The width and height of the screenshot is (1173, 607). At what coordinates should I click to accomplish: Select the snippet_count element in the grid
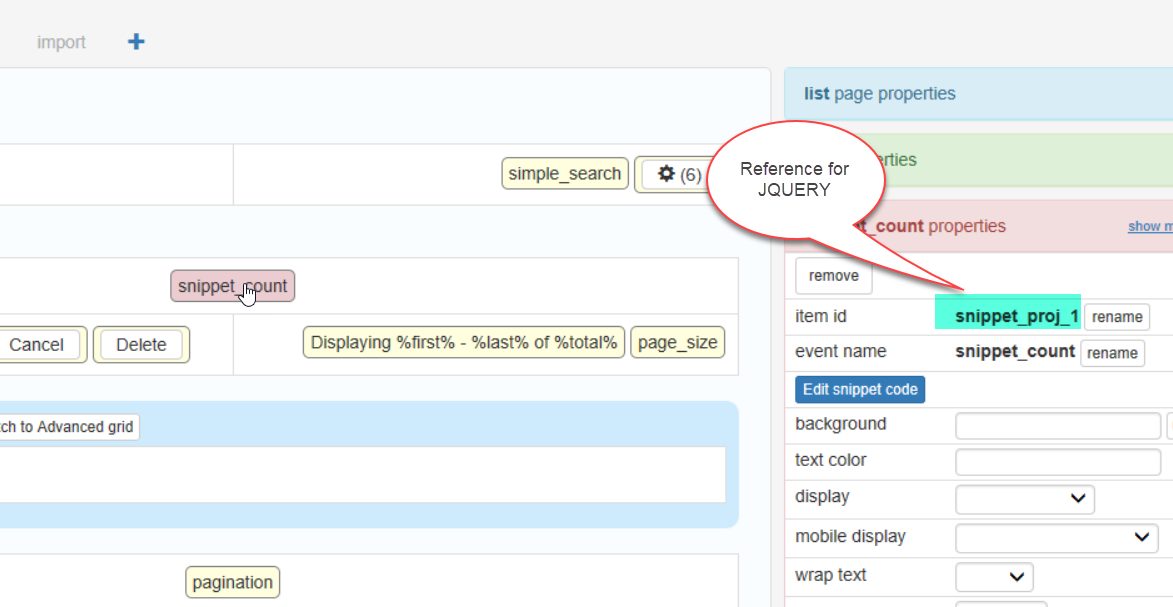pyautogui.click(x=232, y=286)
